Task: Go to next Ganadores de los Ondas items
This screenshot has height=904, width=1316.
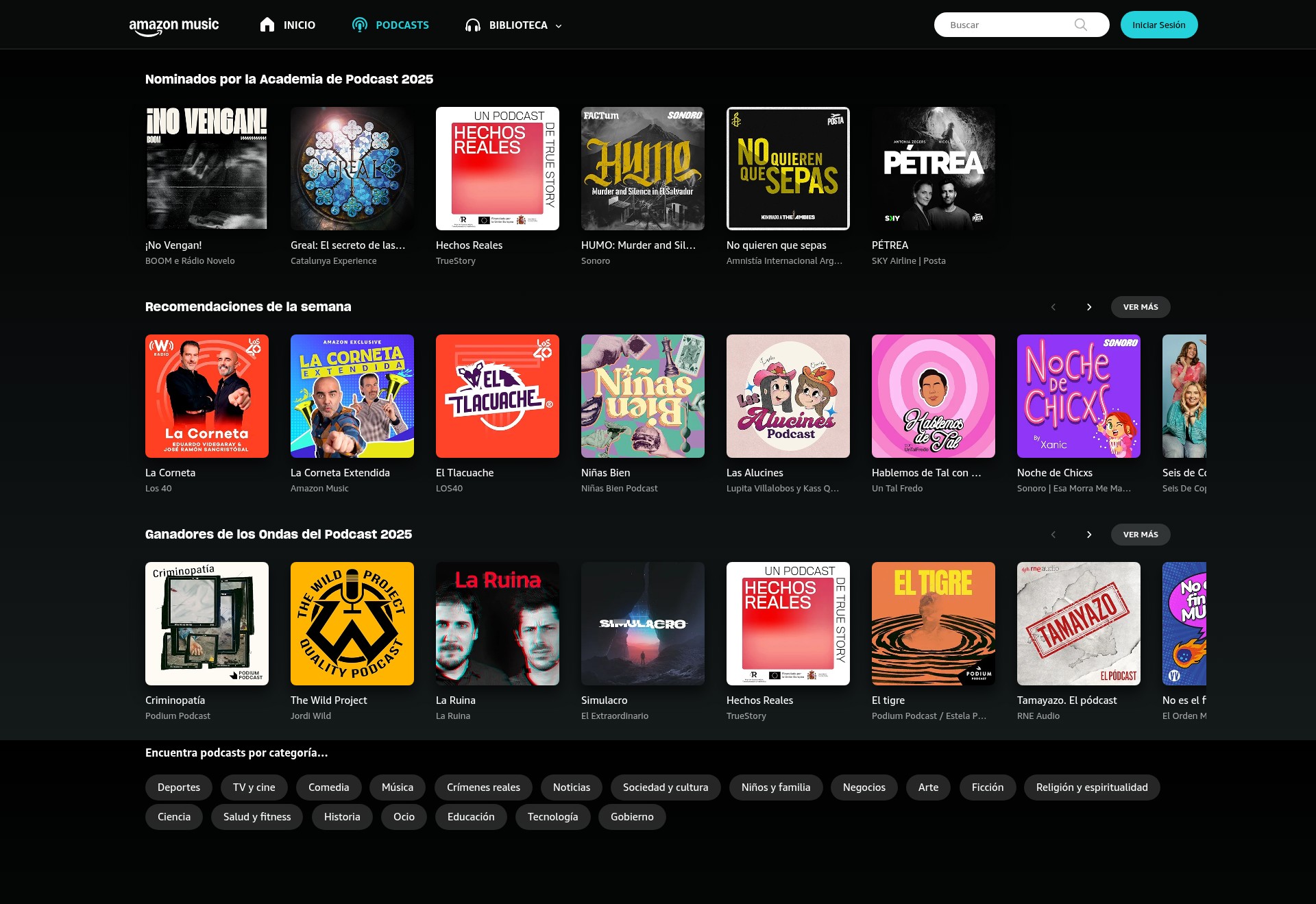Action: [1089, 535]
